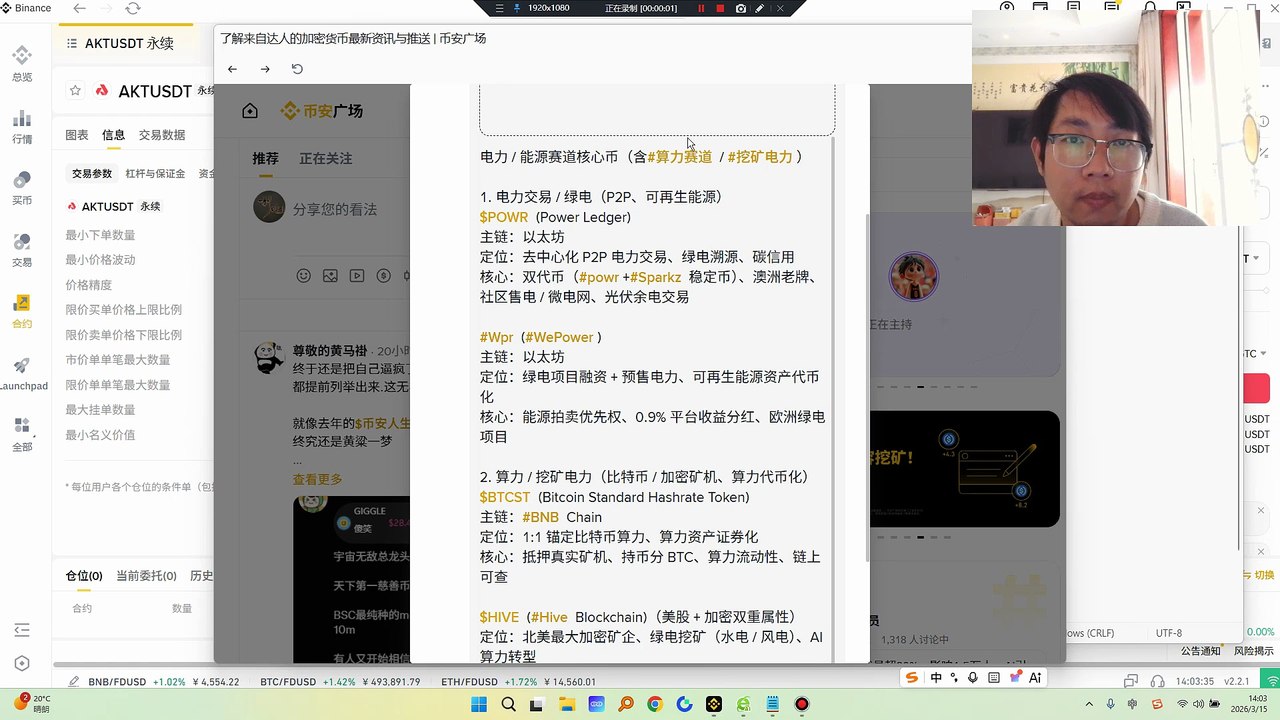This screenshot has width=1280, height=720.
Task: Collapse sidebar with the menu toggle icon
Action: coord(22,630)
